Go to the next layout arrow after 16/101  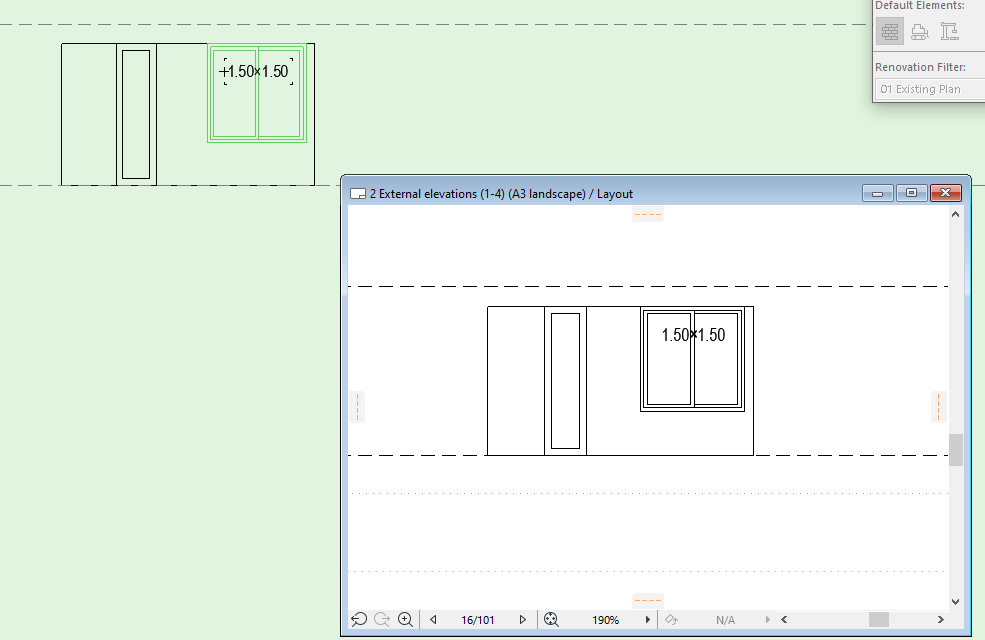pos(522,620)
